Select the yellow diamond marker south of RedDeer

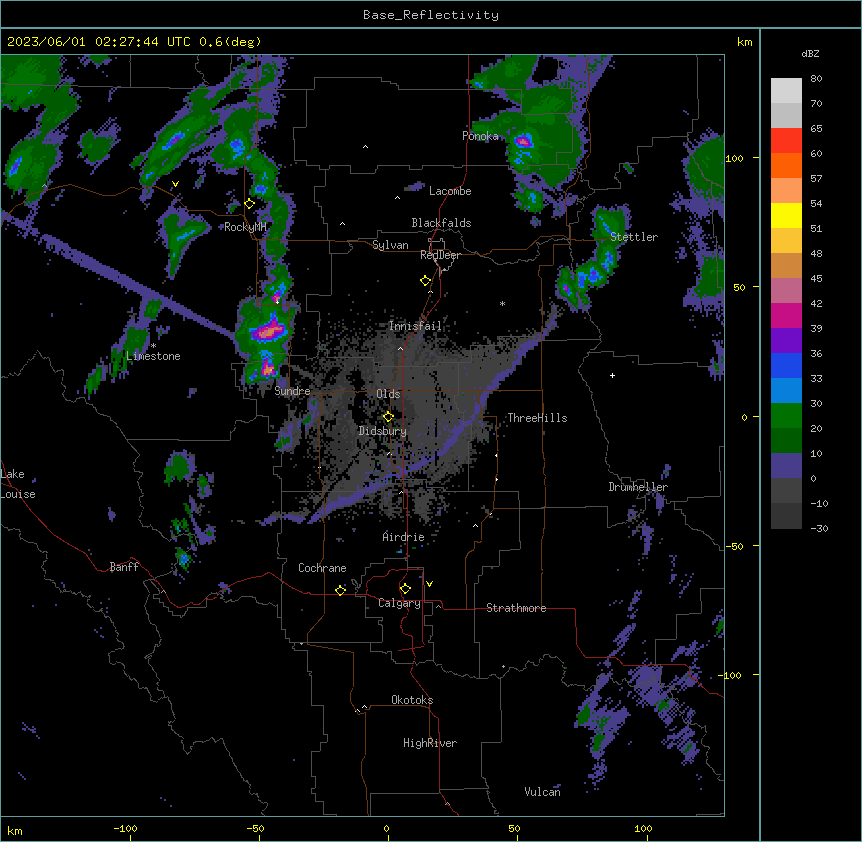tap(425, 281)
